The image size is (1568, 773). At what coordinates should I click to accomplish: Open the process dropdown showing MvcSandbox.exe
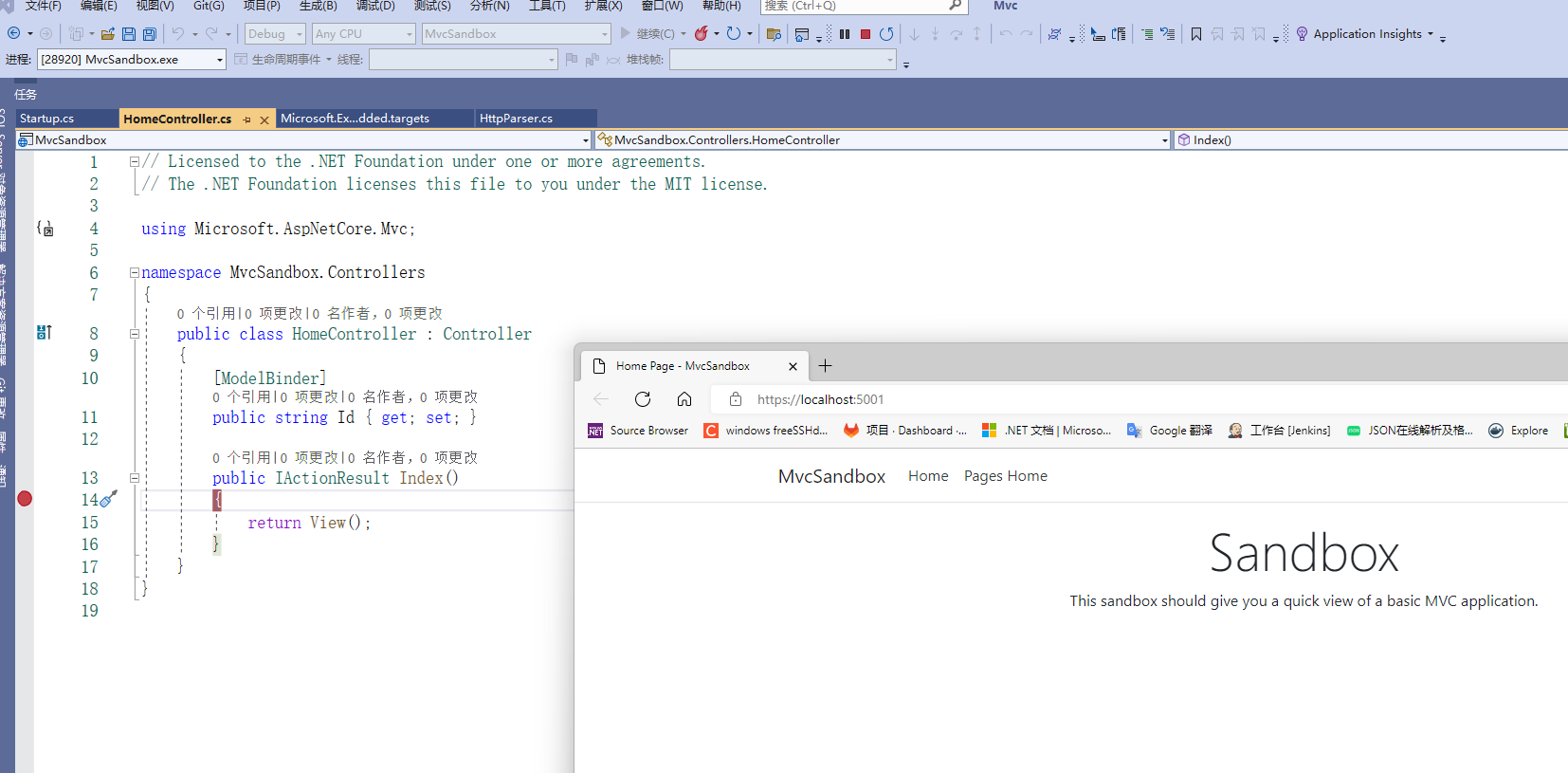click(132, 60)
